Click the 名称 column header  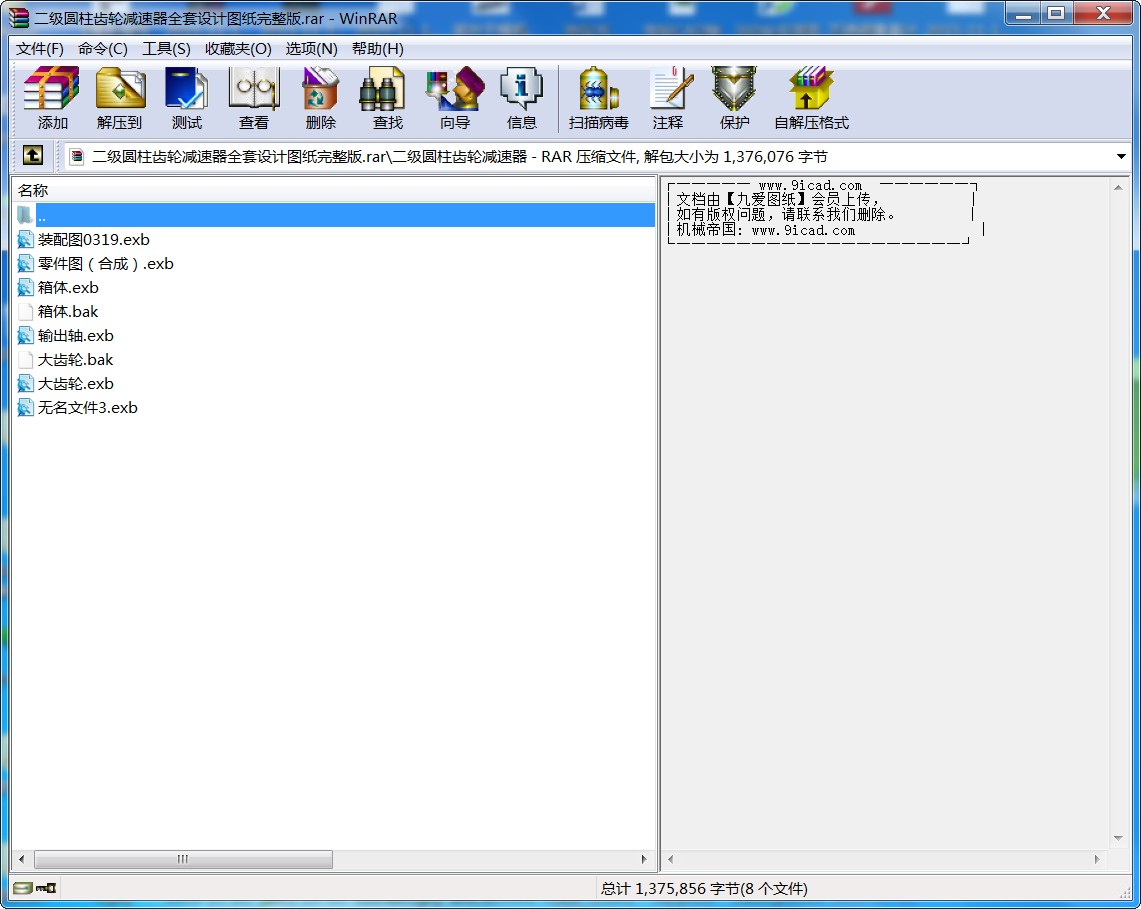[33, 190]
